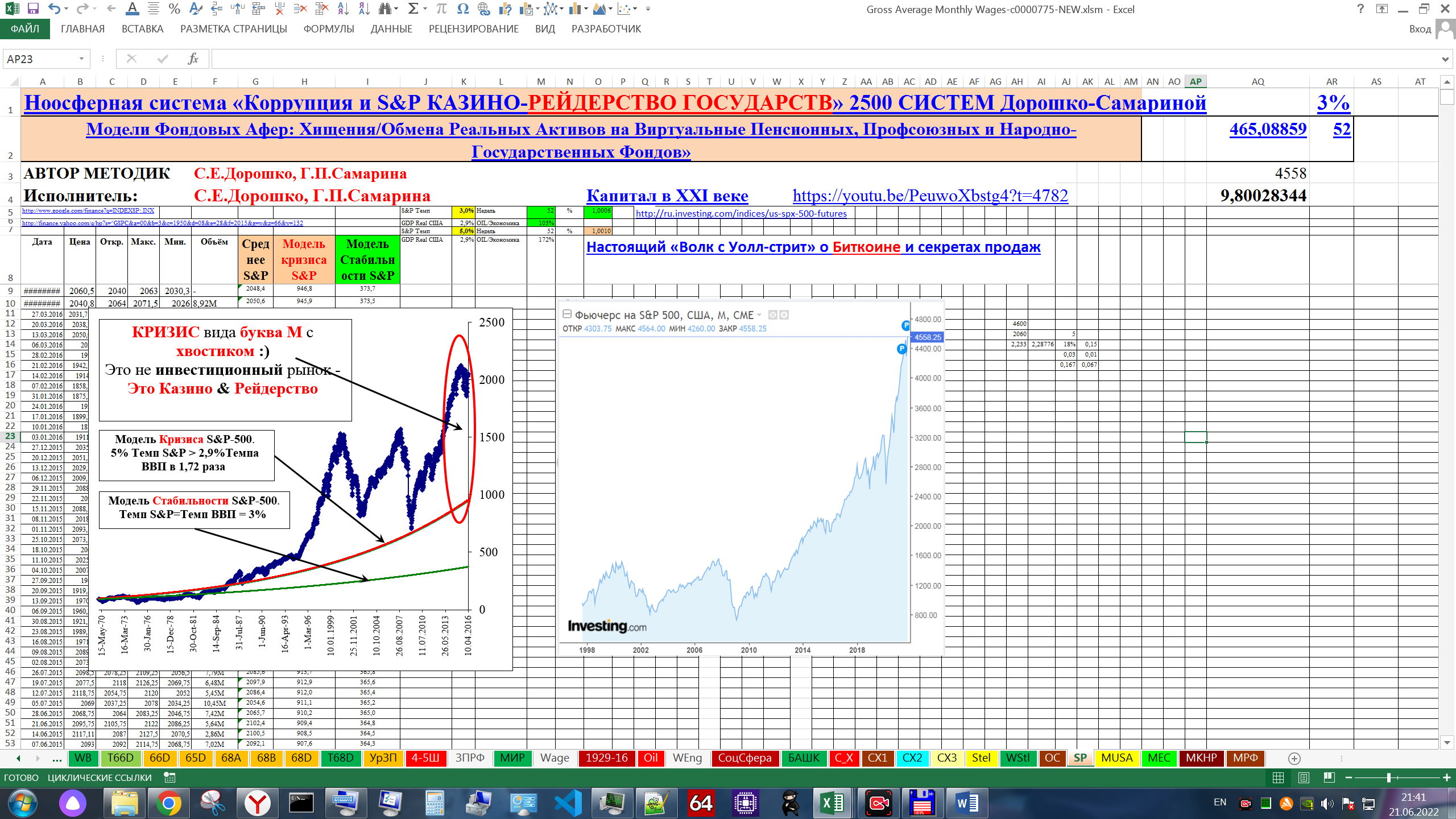Open the ФОРМУЛЫ ribbon tab
Image resolution: width=1456 pixels, height=819 pixels.
(328, 29)
